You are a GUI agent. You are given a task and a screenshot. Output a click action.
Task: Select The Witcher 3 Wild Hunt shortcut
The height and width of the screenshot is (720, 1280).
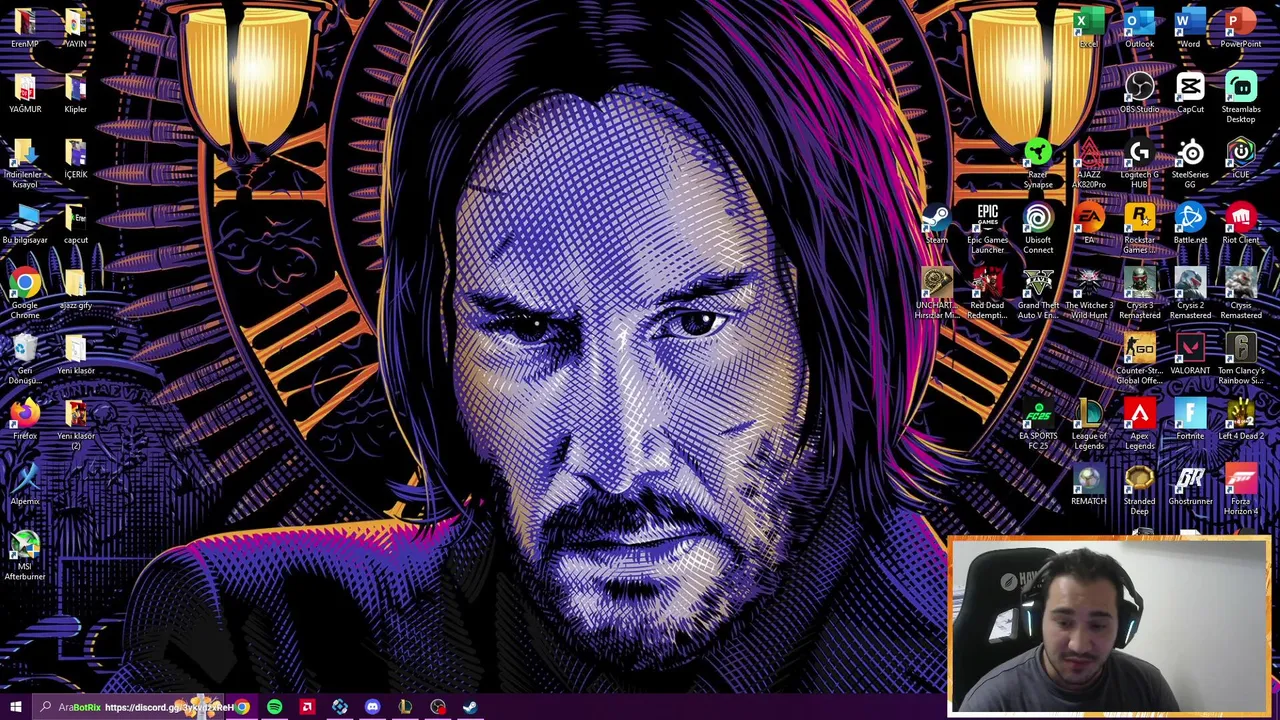[x=1089, y=294]
